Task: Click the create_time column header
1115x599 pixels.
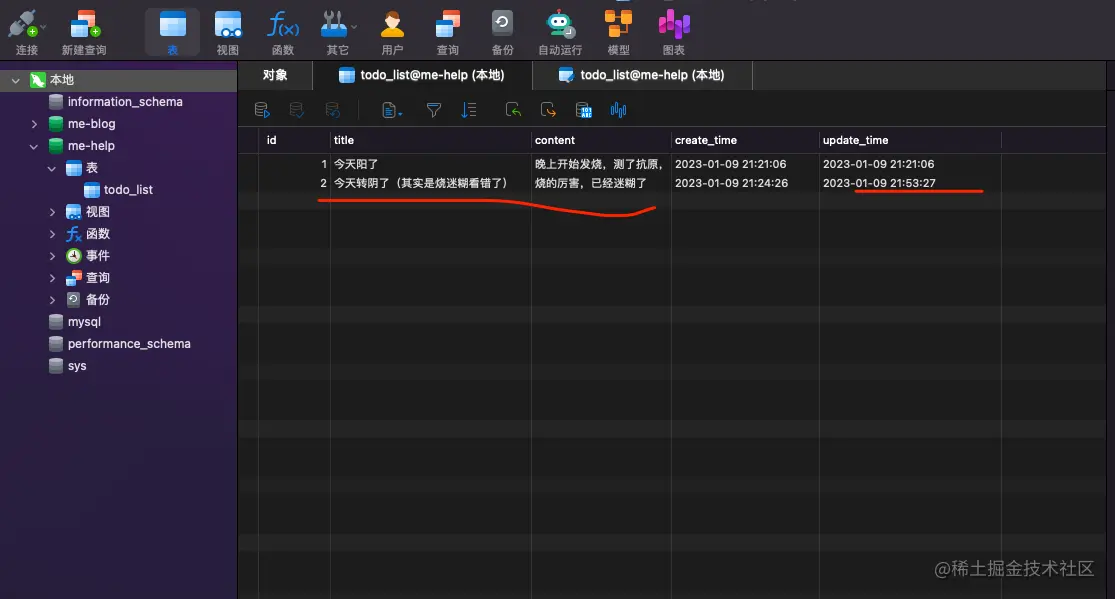Action: tap(745, 140)
